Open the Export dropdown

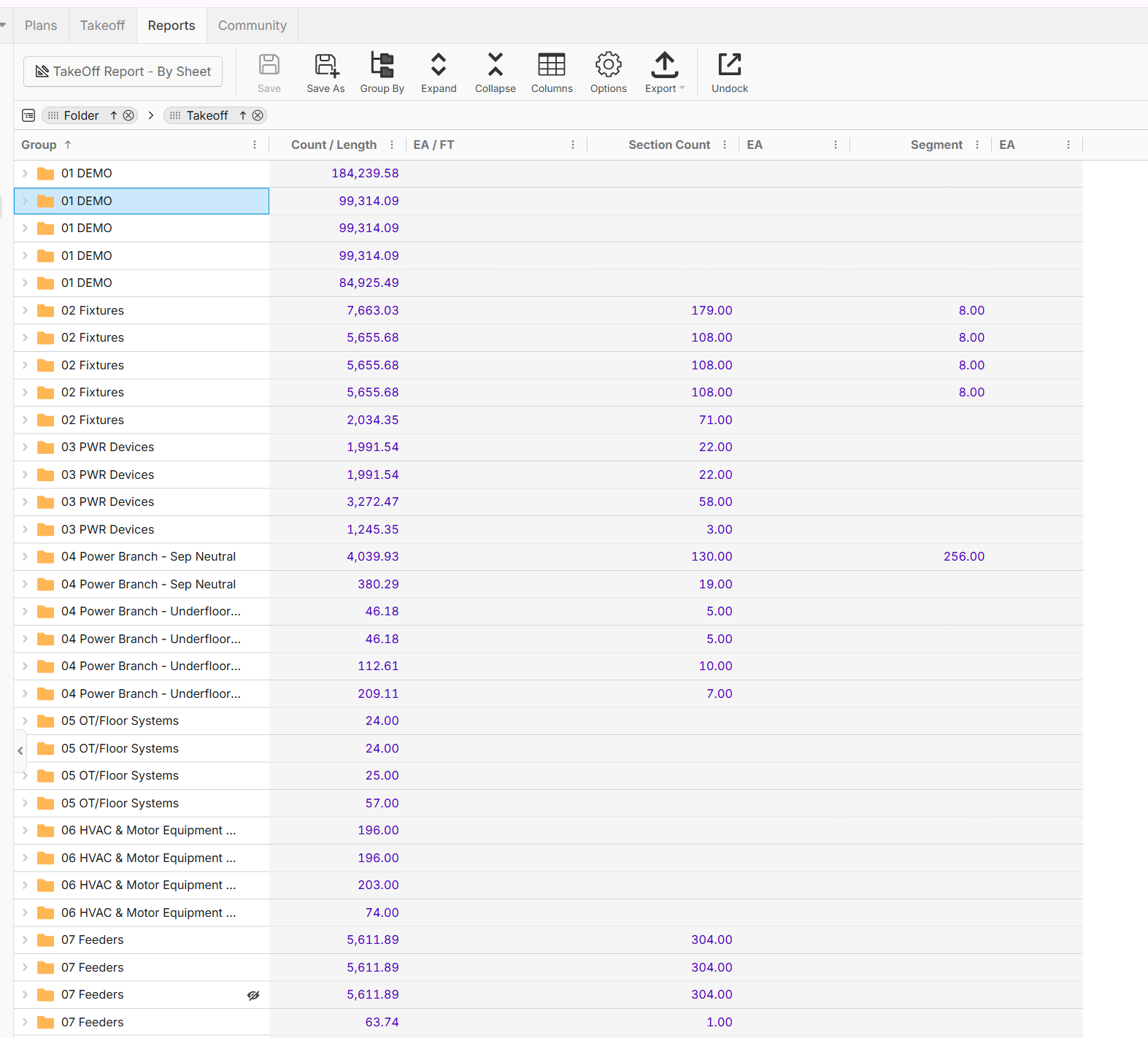(x=664, y=72)
